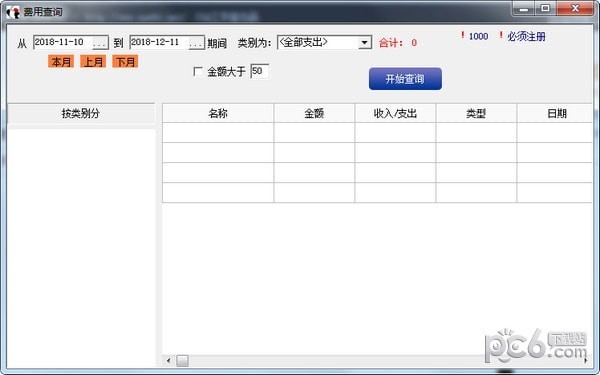
Task: Maximize the 费用查询 window
Action: coord(545,8)
